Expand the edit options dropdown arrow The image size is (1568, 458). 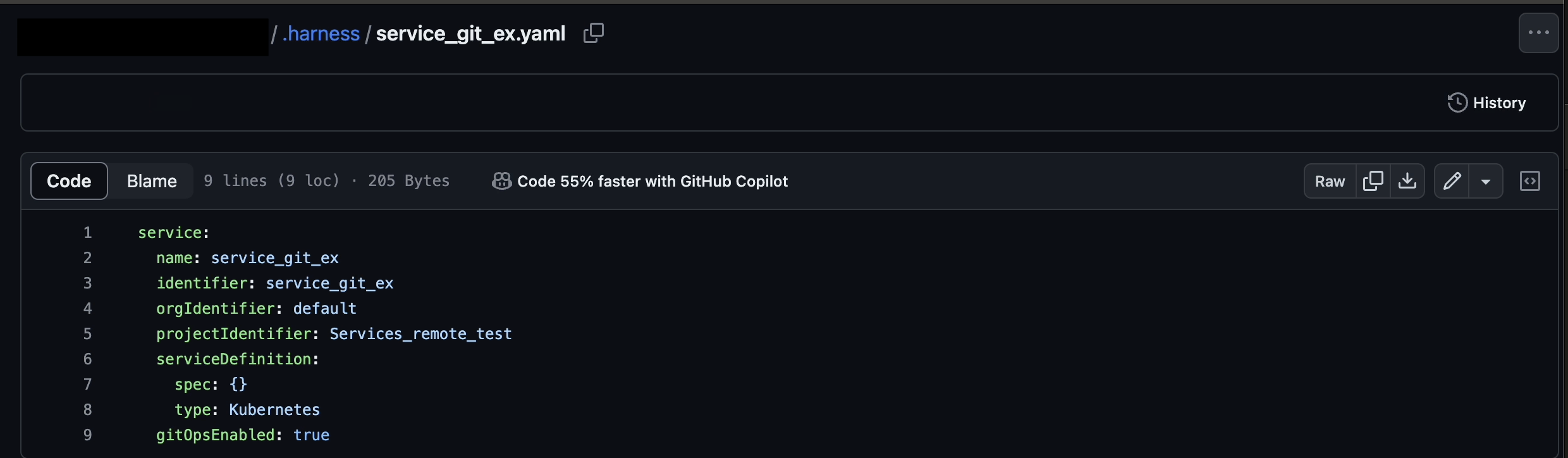tap(1486, 182)
